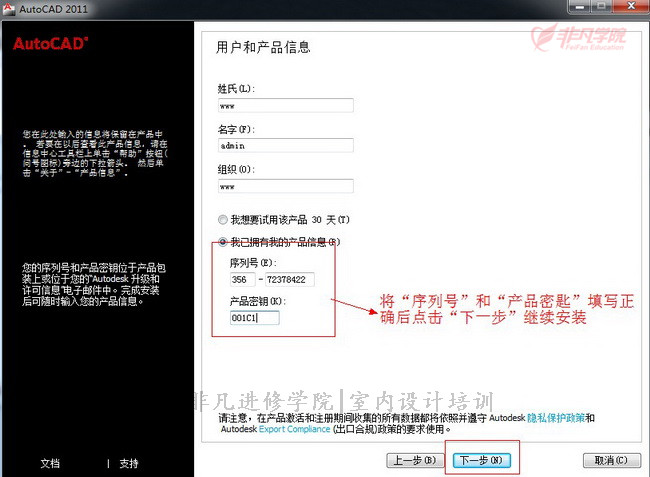Close the AutoCAD 2011 installer window
The height and width of the screenshot is (477, 650).
coord(631,7)
